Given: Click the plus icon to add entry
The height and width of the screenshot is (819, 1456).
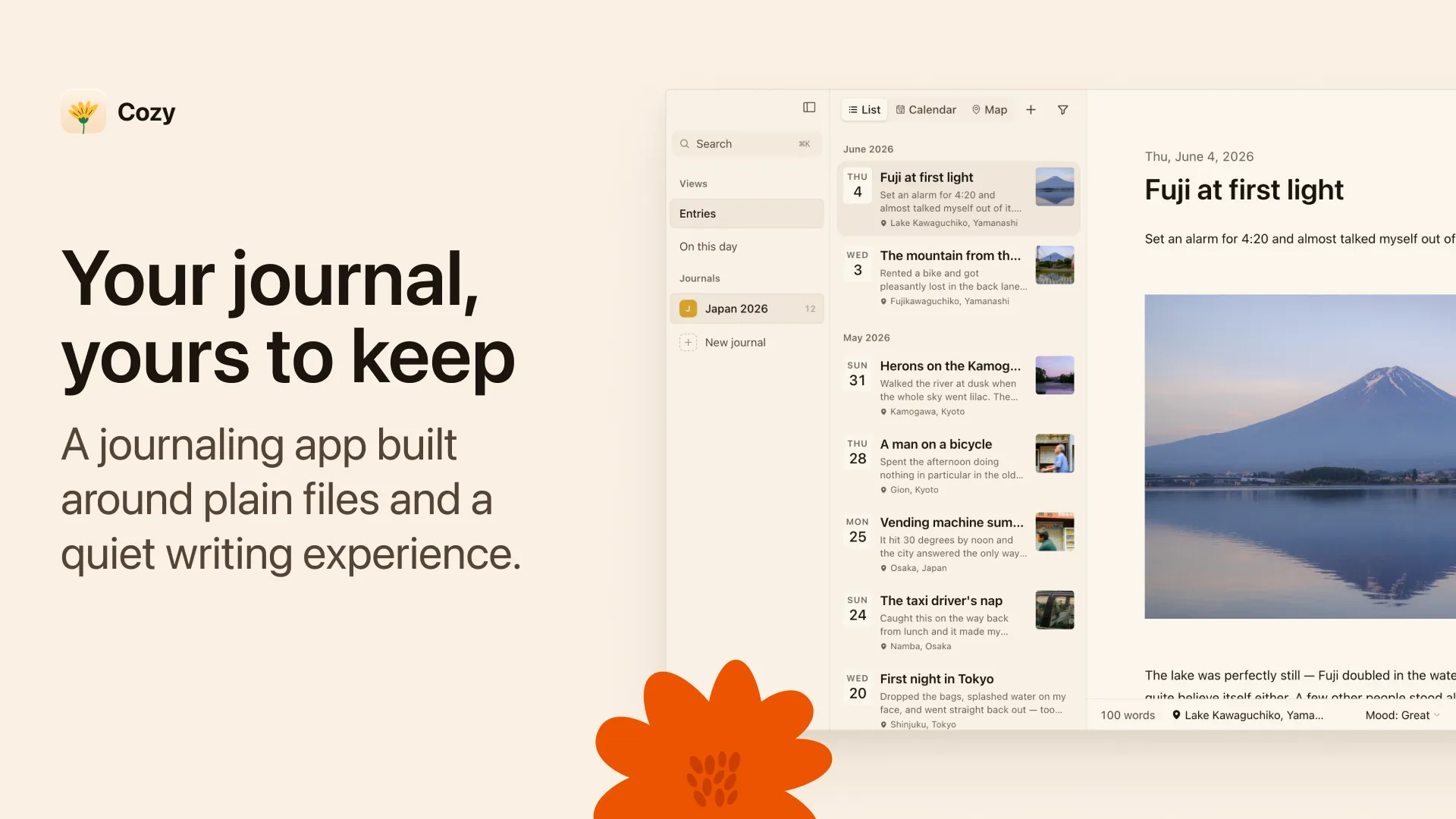Looking at the screenshot, I should [x=1031, y=110].
